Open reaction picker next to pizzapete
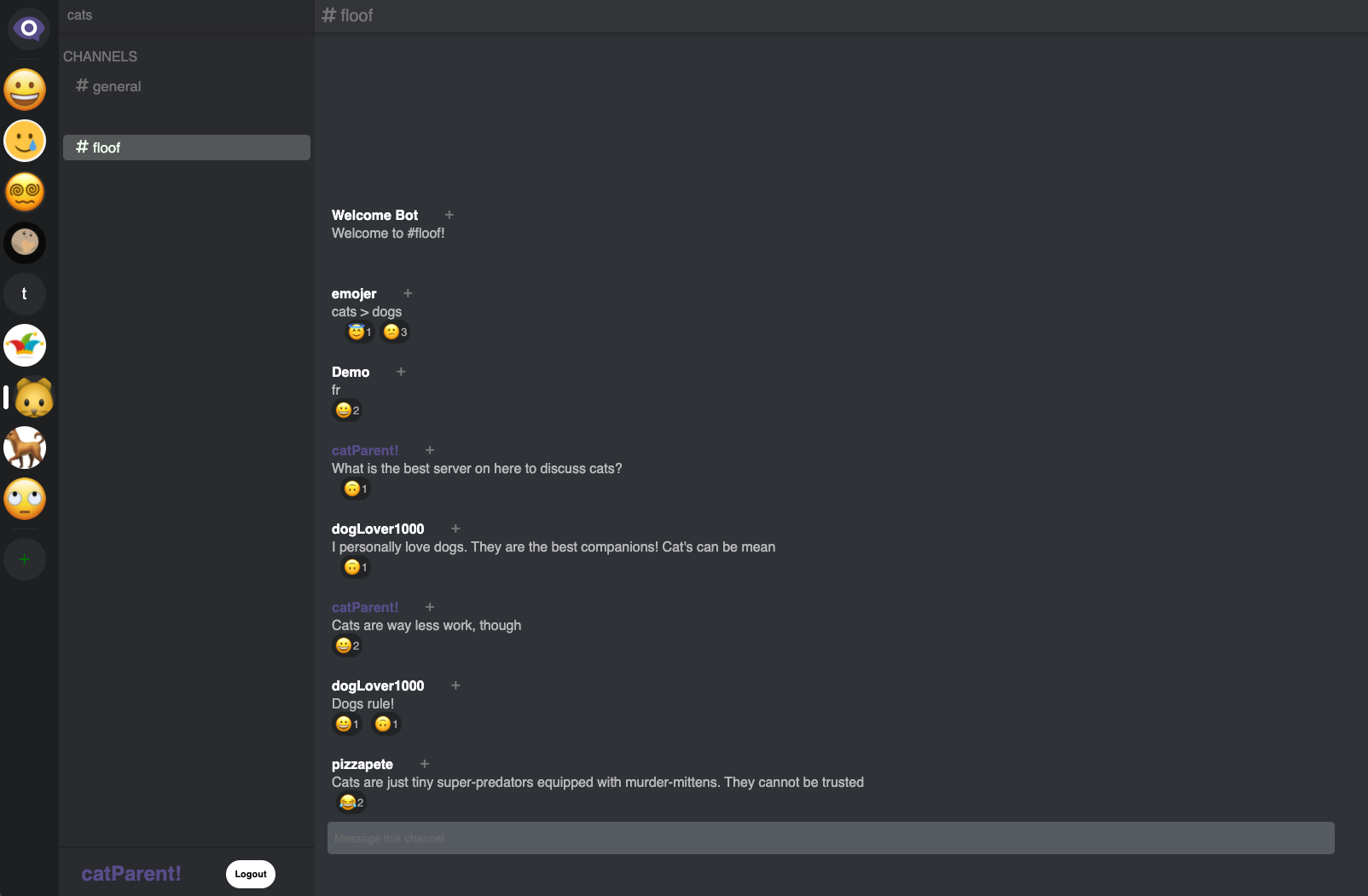 pos(425,764)
